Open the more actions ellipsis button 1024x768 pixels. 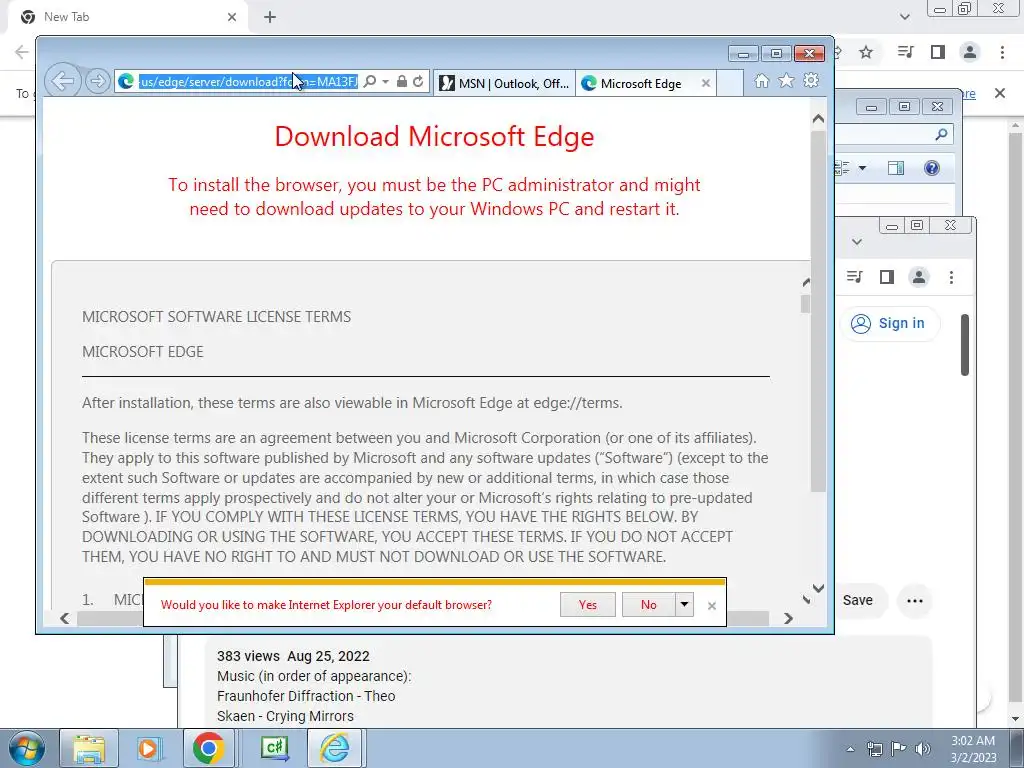pos(914,601)
